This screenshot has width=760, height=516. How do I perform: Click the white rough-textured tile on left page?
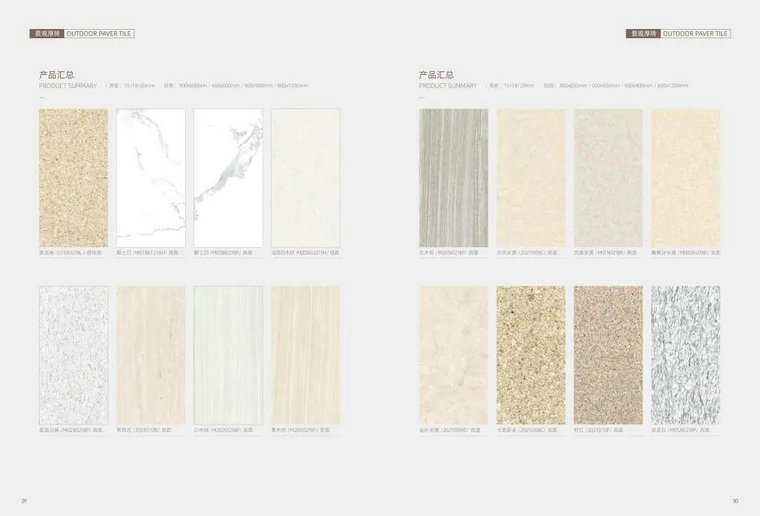[73, 355]
